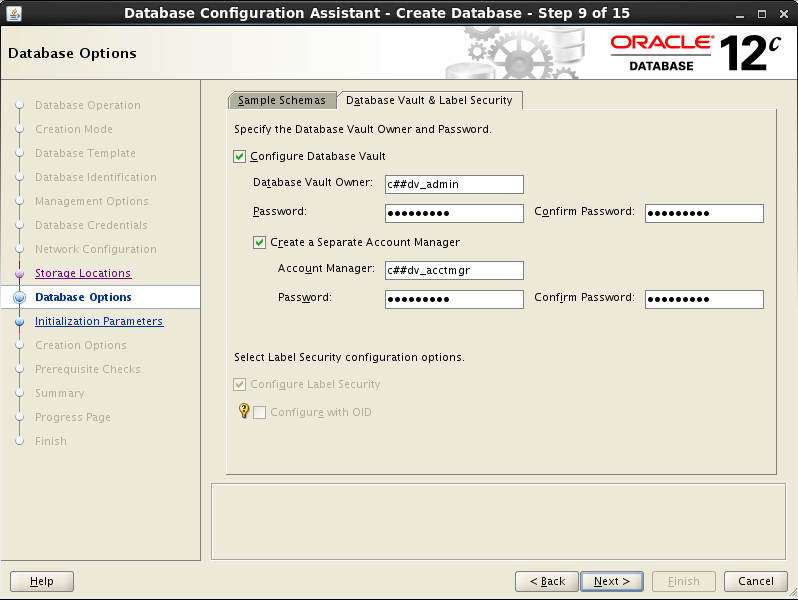
Task: Click the Network Configuration step
Action: coord(96,249)
